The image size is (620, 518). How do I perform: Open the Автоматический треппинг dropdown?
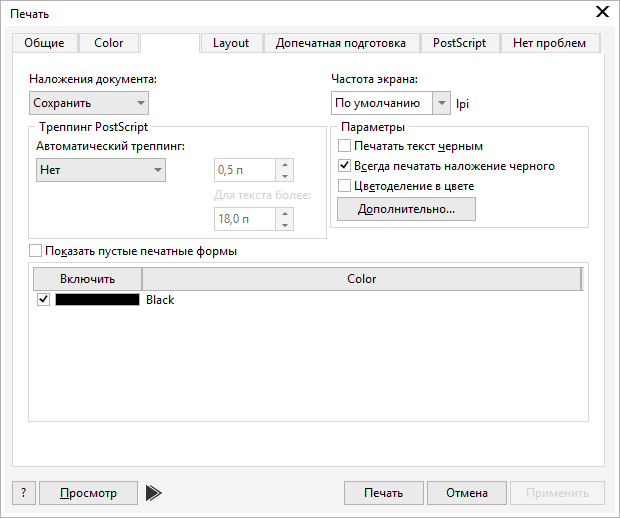101,170
